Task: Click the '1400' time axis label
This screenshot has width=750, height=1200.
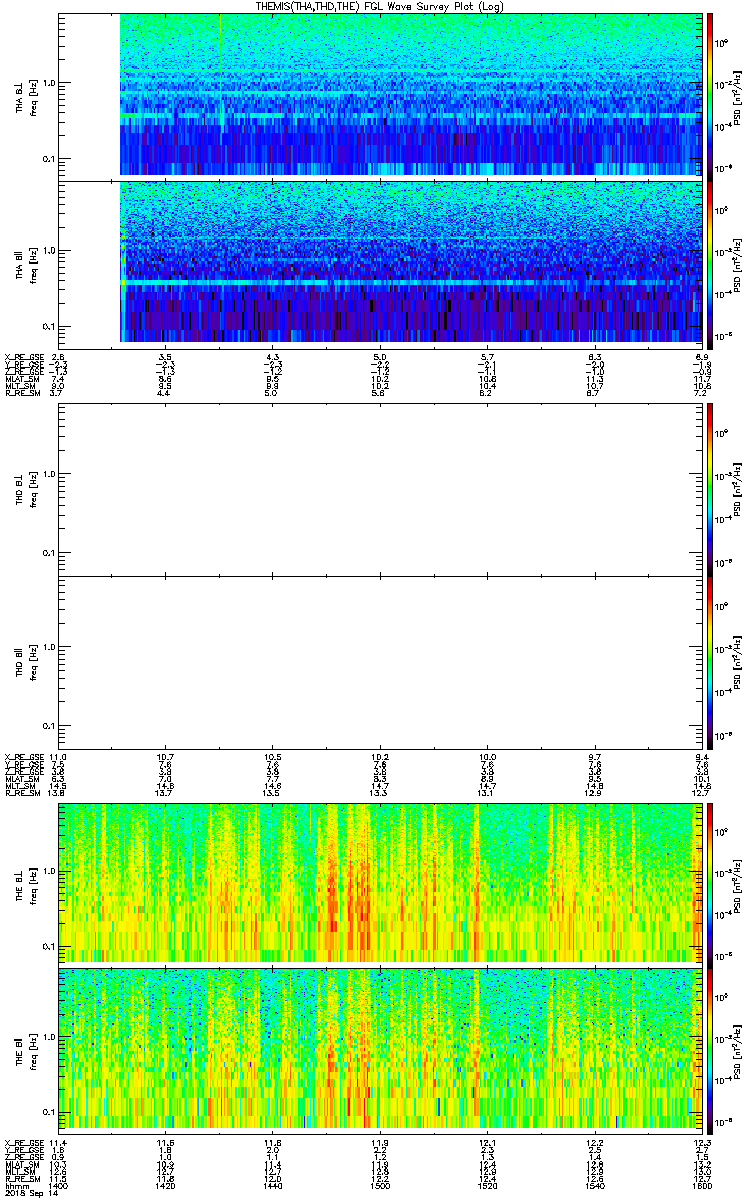Action: click(x=58, y=1185)
